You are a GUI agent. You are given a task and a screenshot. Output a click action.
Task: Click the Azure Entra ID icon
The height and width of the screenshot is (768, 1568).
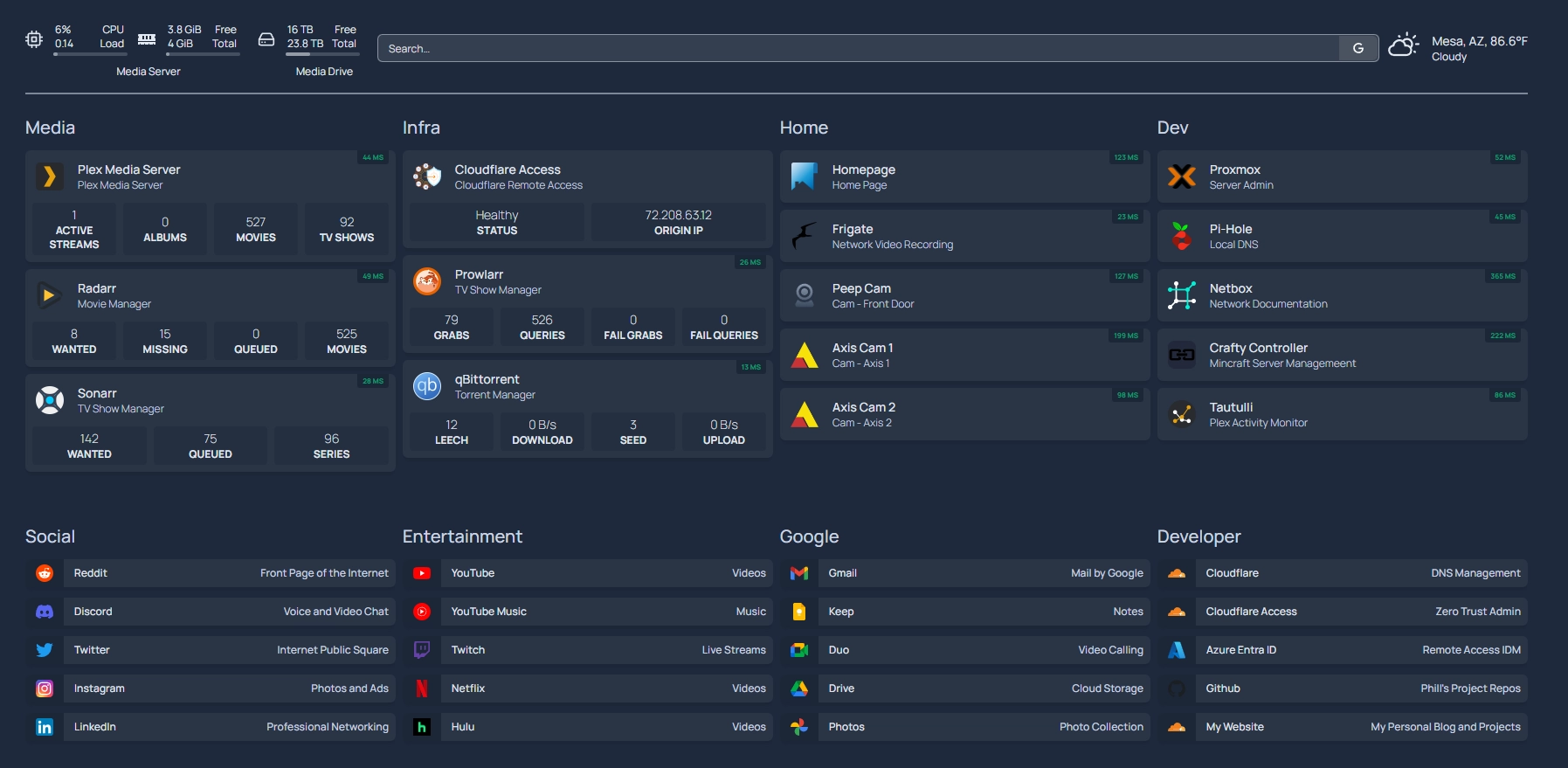pyautogui.click(x=1177, y=650)
